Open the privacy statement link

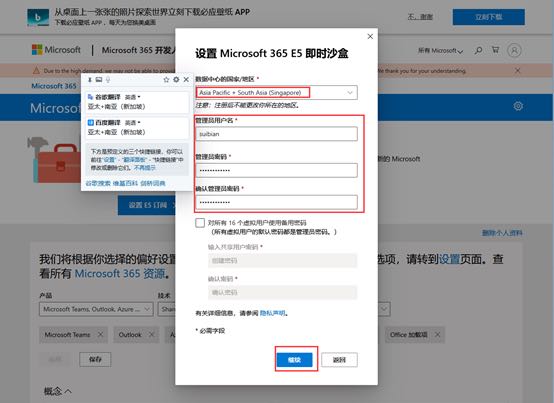(272, 313)
